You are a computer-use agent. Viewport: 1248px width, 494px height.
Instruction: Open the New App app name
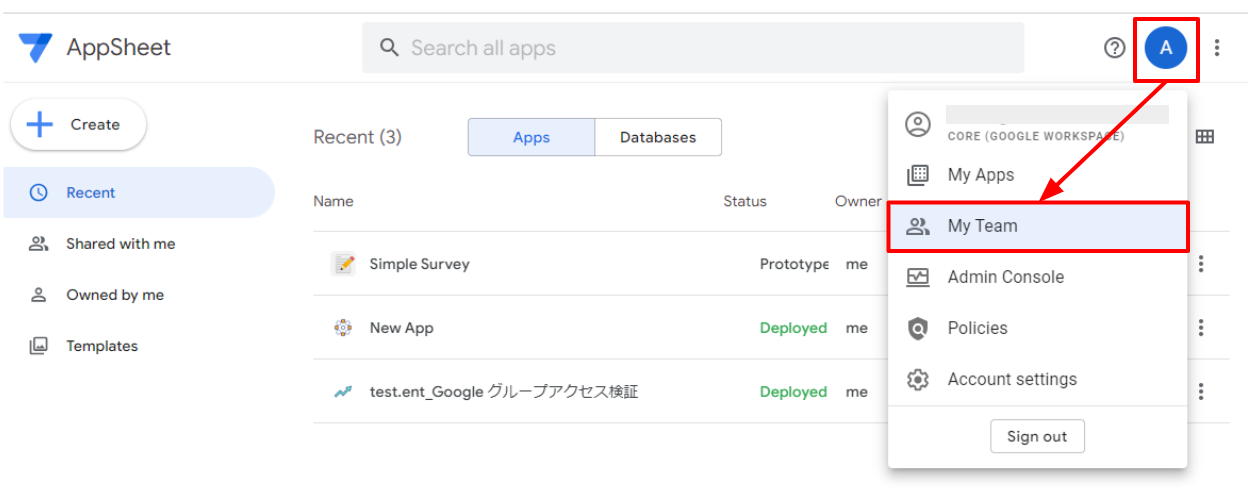(401, 328)
